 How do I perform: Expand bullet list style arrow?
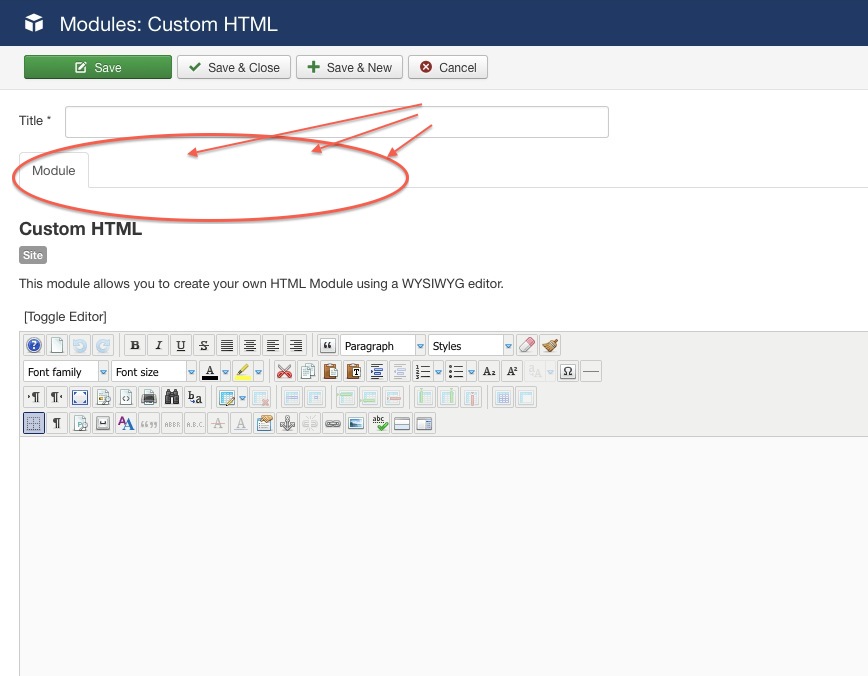coord(472,371)
